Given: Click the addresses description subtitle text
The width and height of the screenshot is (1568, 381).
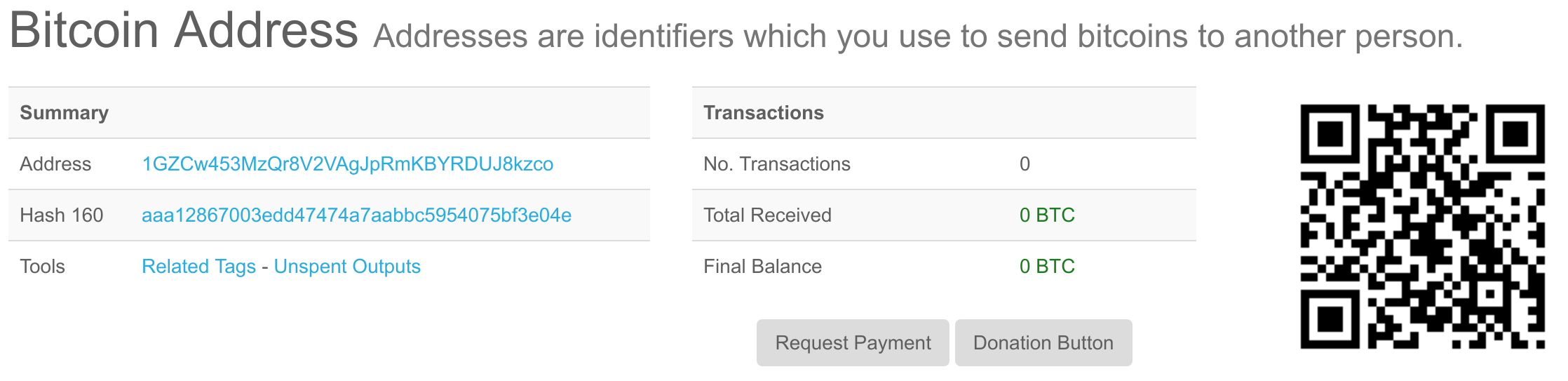Looking at the screenshot, I should (x=917, y=36).
